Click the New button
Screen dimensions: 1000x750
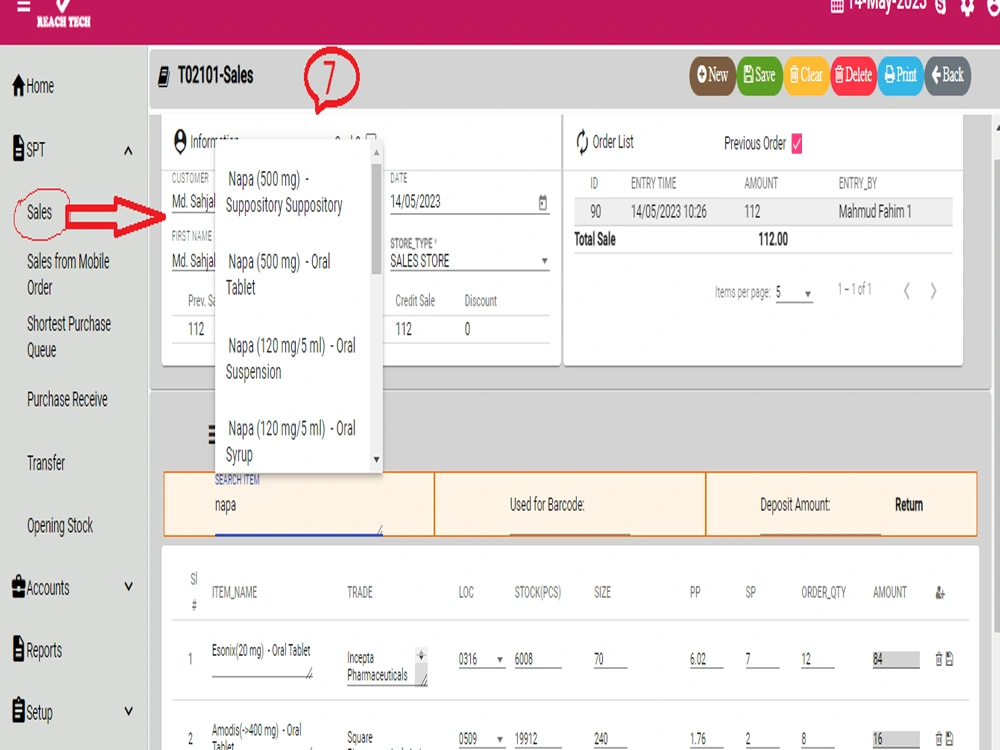click(712, 75)
